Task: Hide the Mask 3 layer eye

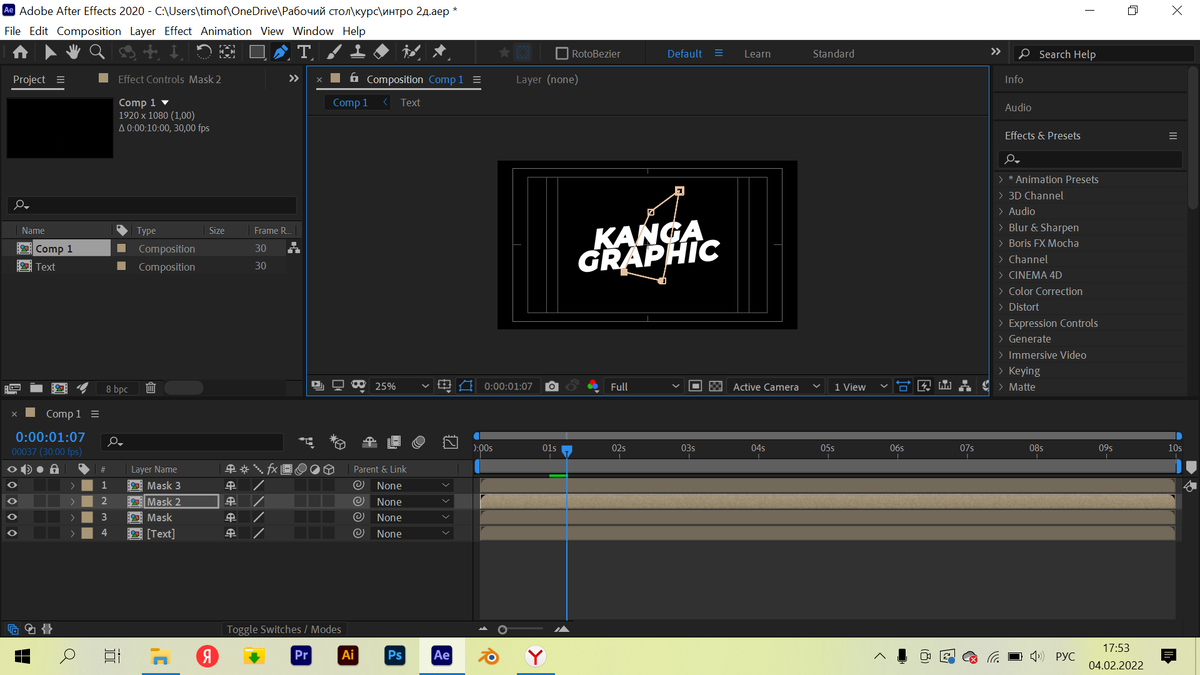Action: 12,486
